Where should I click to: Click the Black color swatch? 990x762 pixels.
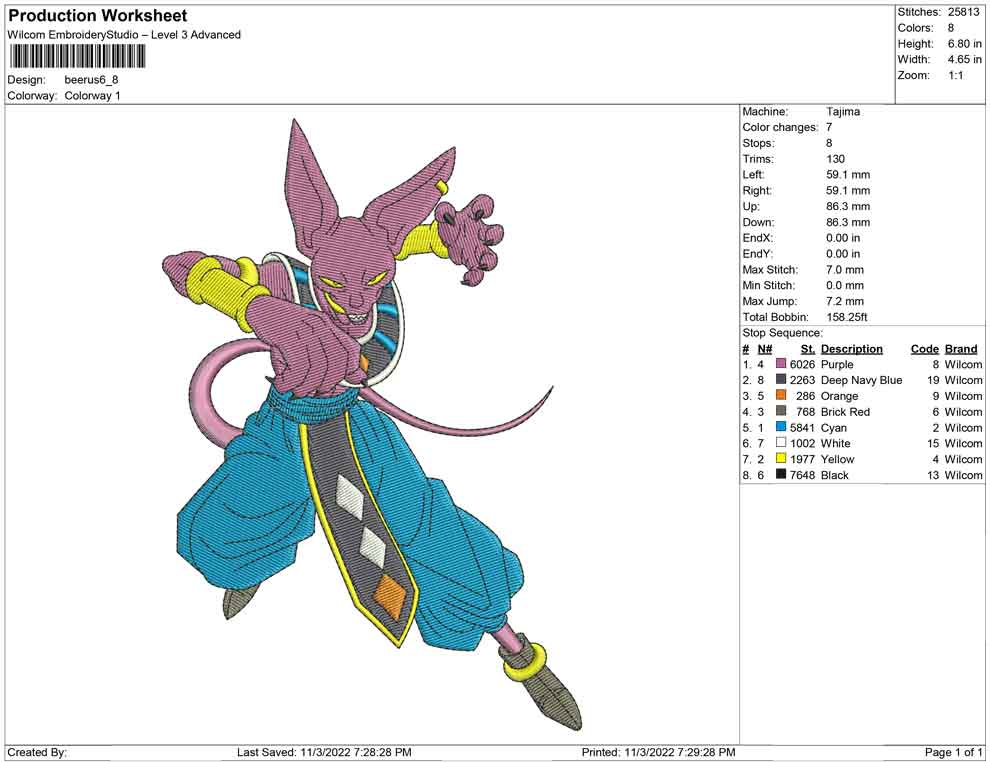(781, 475)
